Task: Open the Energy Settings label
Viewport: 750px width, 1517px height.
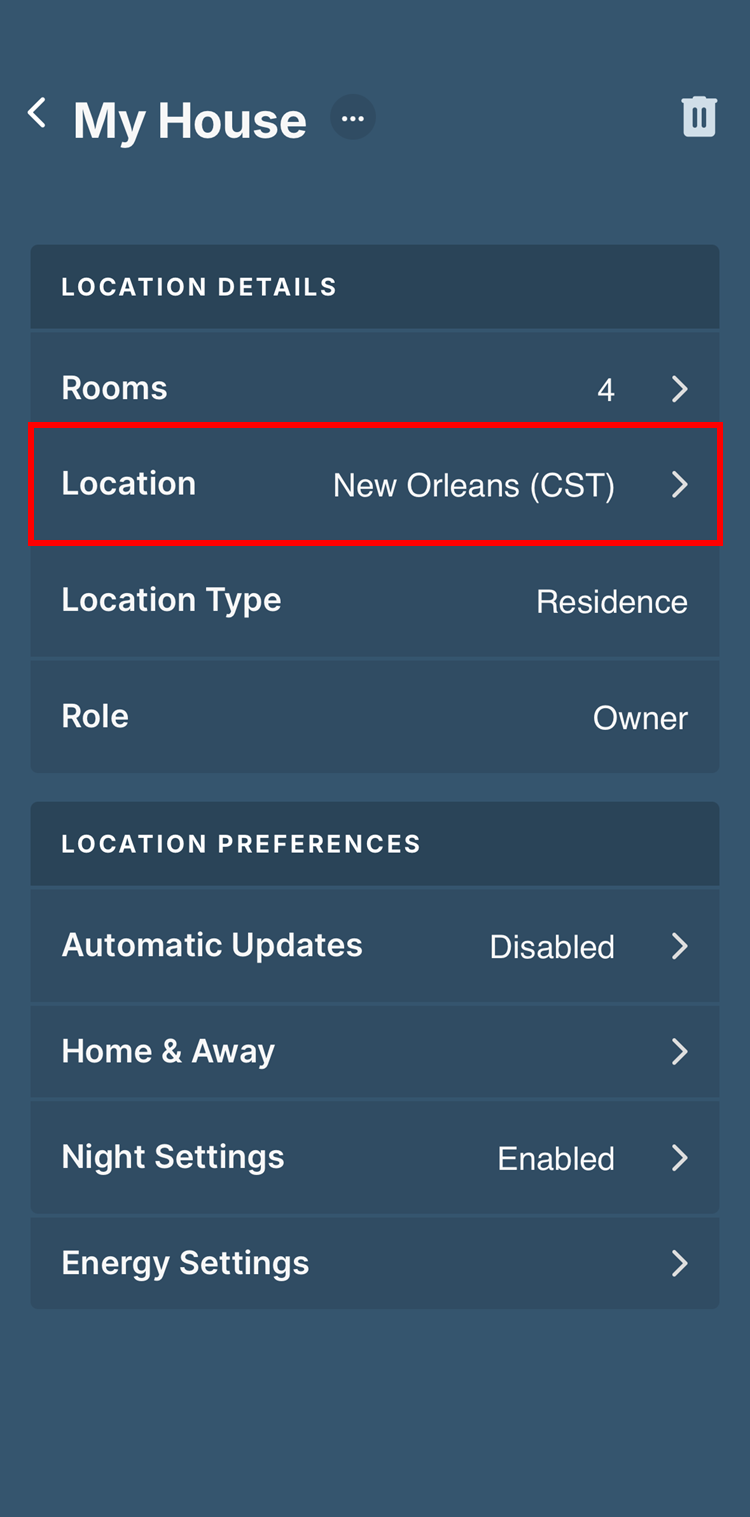Action: click(185, 1263)
